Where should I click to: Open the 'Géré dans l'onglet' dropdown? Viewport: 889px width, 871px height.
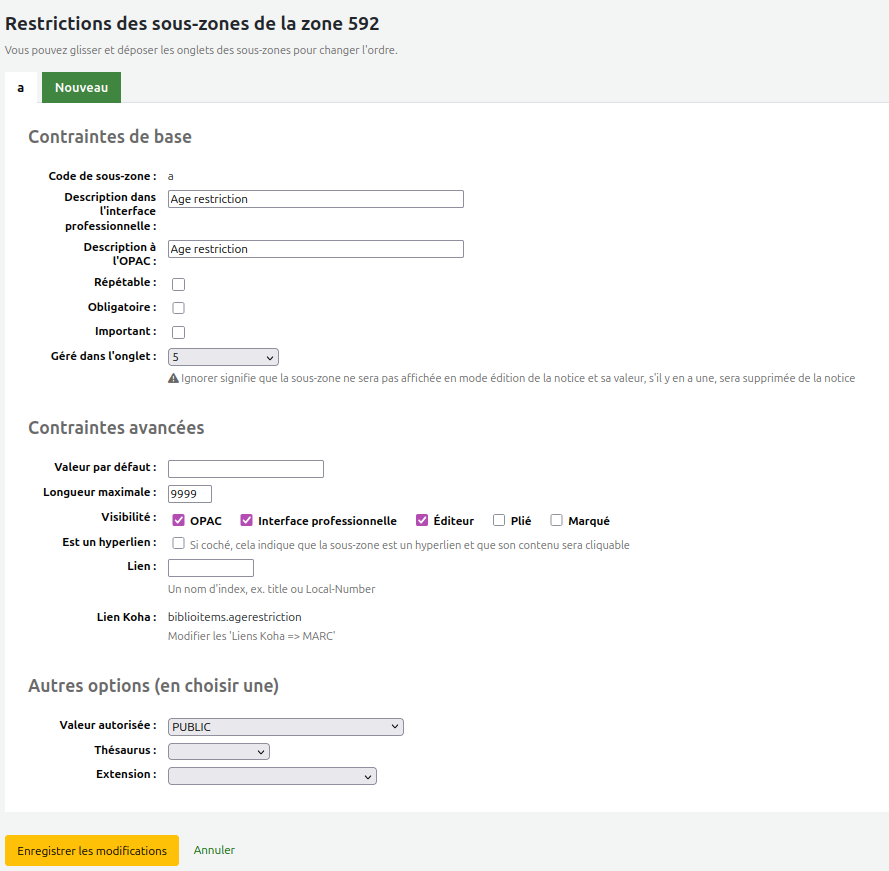coord(223,357)
